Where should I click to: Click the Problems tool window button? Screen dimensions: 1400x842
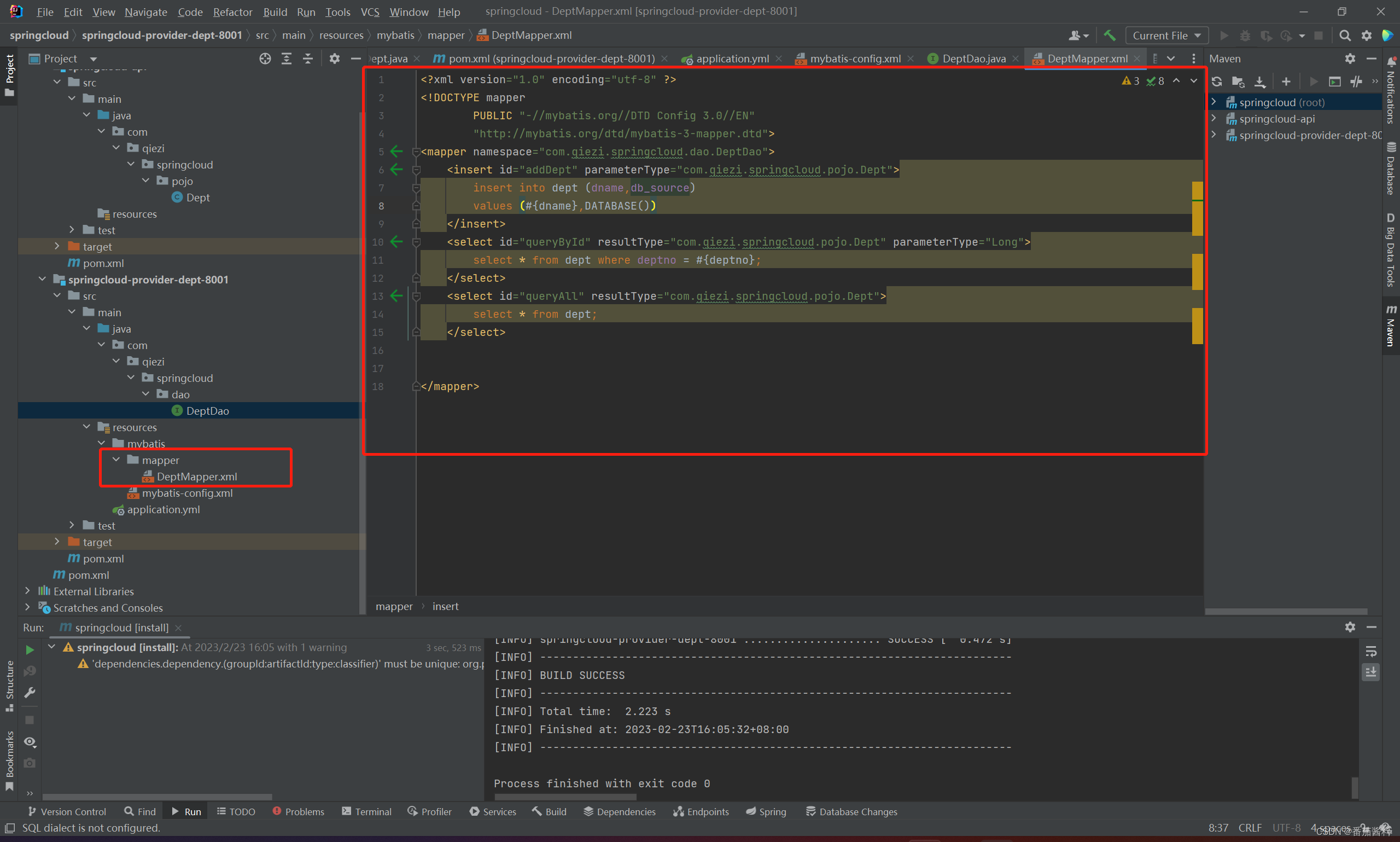coord(298,811)
